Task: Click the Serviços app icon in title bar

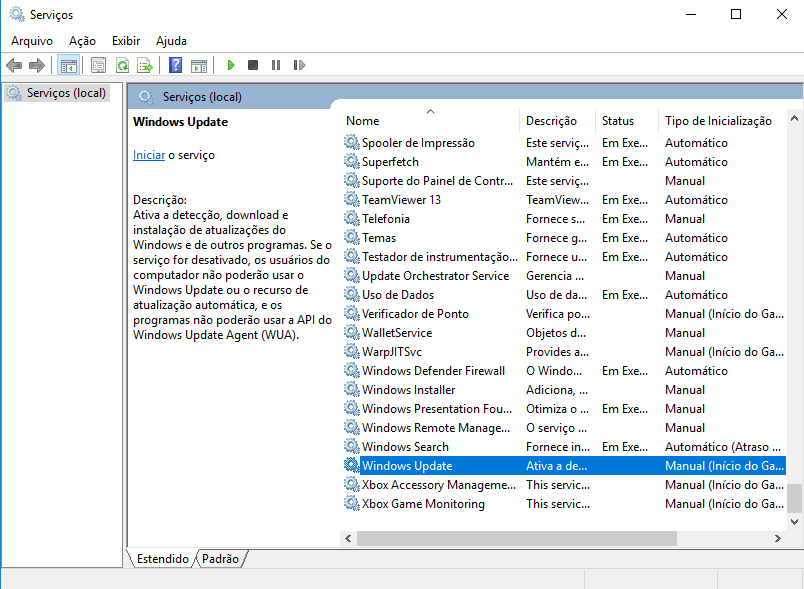Action: coord(17,14)
